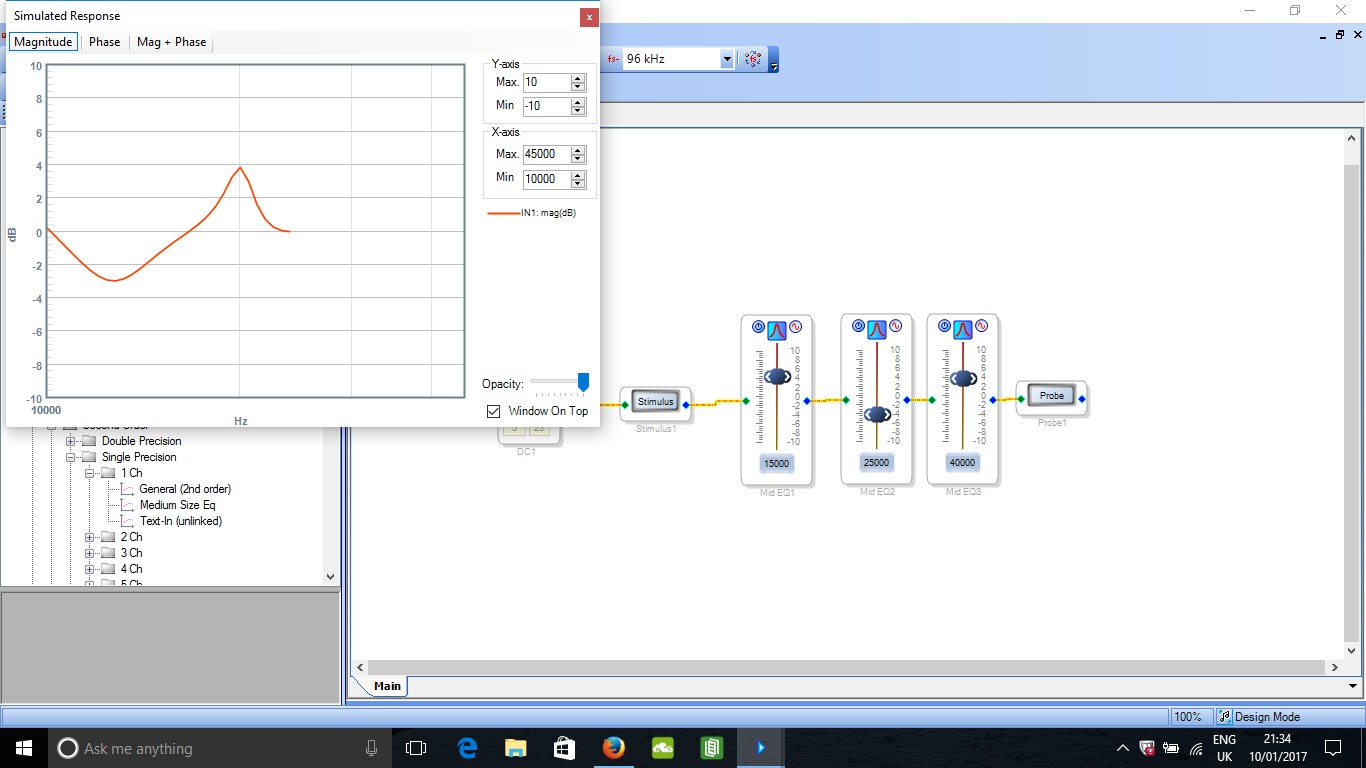
Task: Open the File Explorer taskbar icon
Action: pos(516,747)
